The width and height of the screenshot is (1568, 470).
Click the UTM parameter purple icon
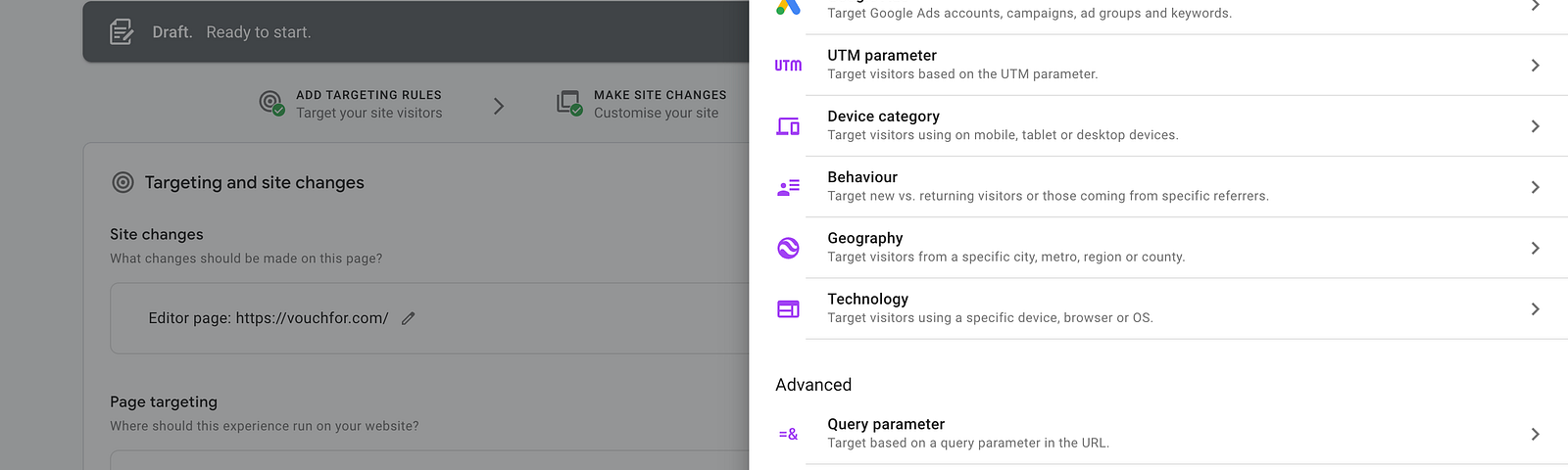(788, 66)
